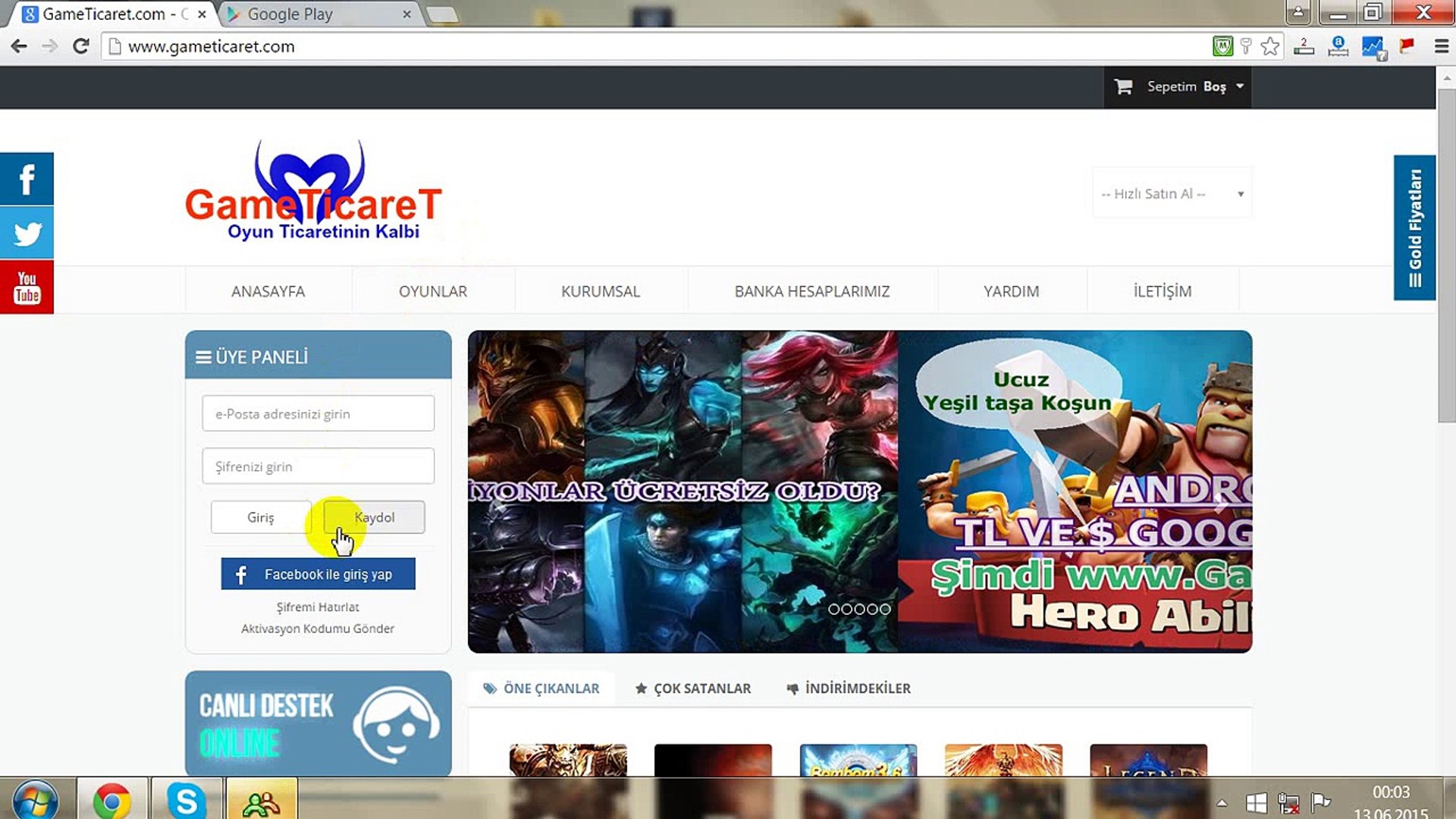This screenshot has width=1456, height=819.
Task: Open the YouTube sidebar icon
Action: tap(27, 287)
